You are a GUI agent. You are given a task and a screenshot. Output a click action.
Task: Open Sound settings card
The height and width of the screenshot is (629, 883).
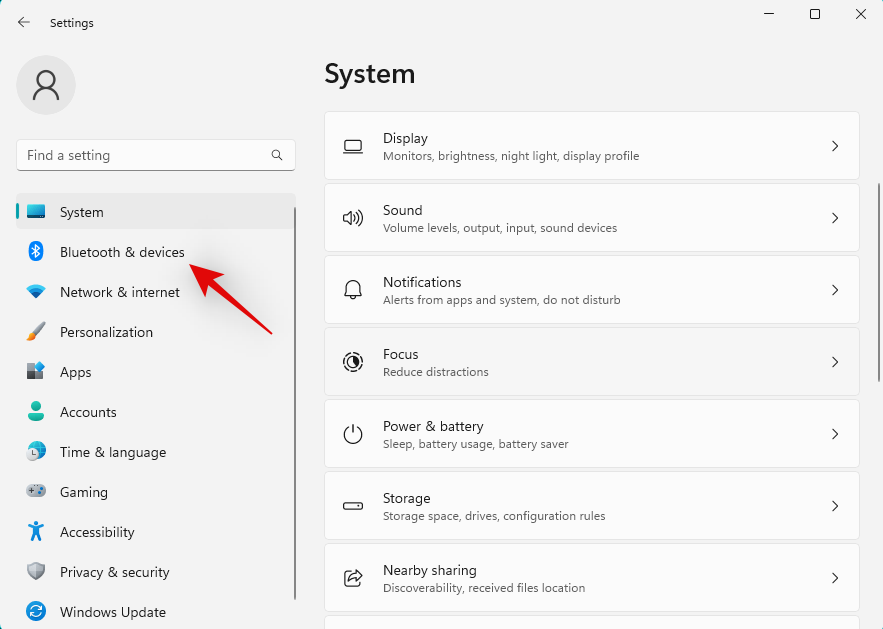click(592, 218)
